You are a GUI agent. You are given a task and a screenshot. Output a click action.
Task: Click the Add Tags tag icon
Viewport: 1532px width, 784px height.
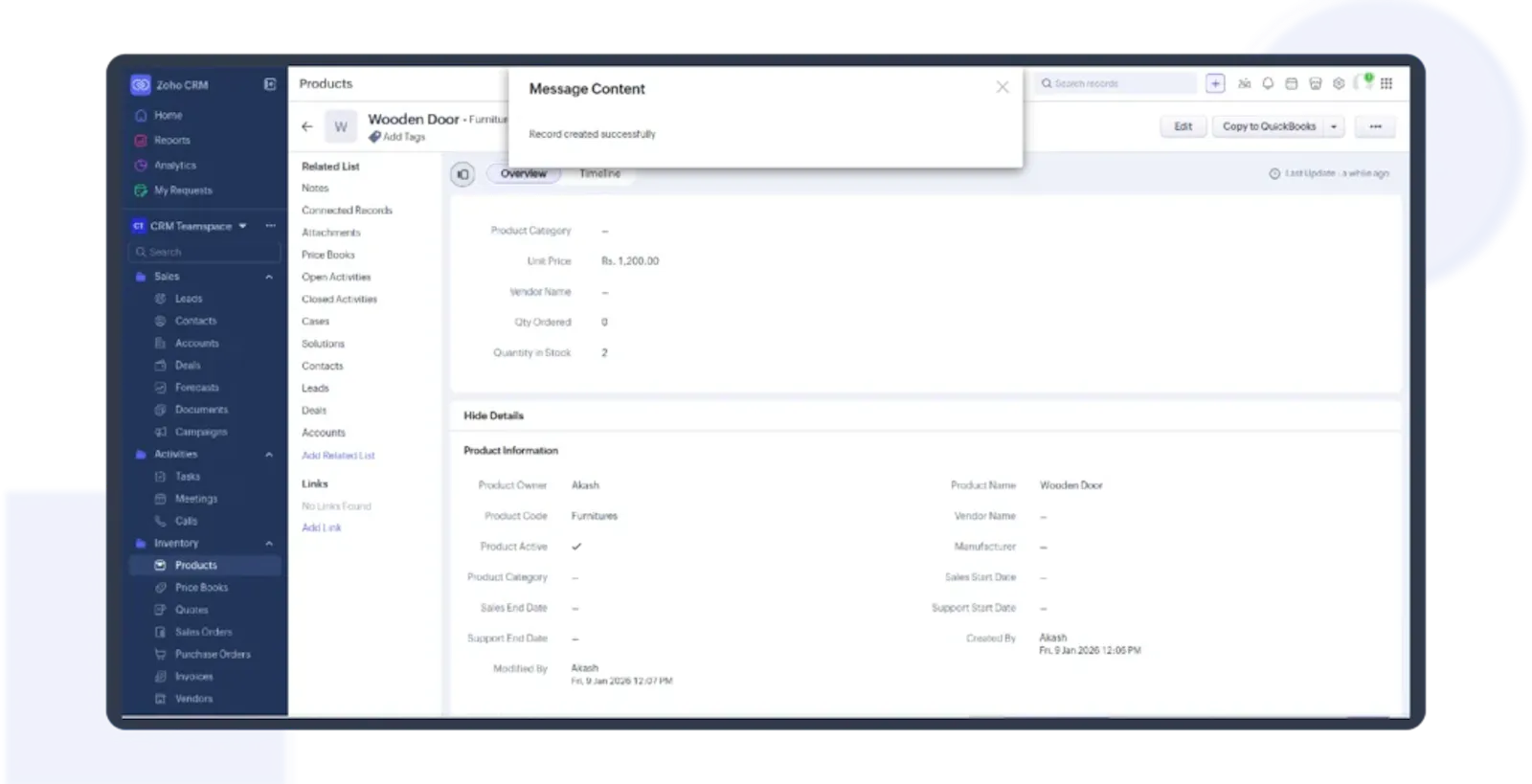374,137
